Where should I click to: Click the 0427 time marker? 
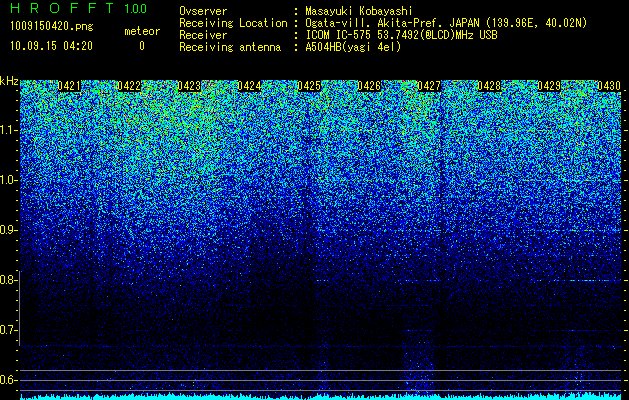[x=429, y=85]
